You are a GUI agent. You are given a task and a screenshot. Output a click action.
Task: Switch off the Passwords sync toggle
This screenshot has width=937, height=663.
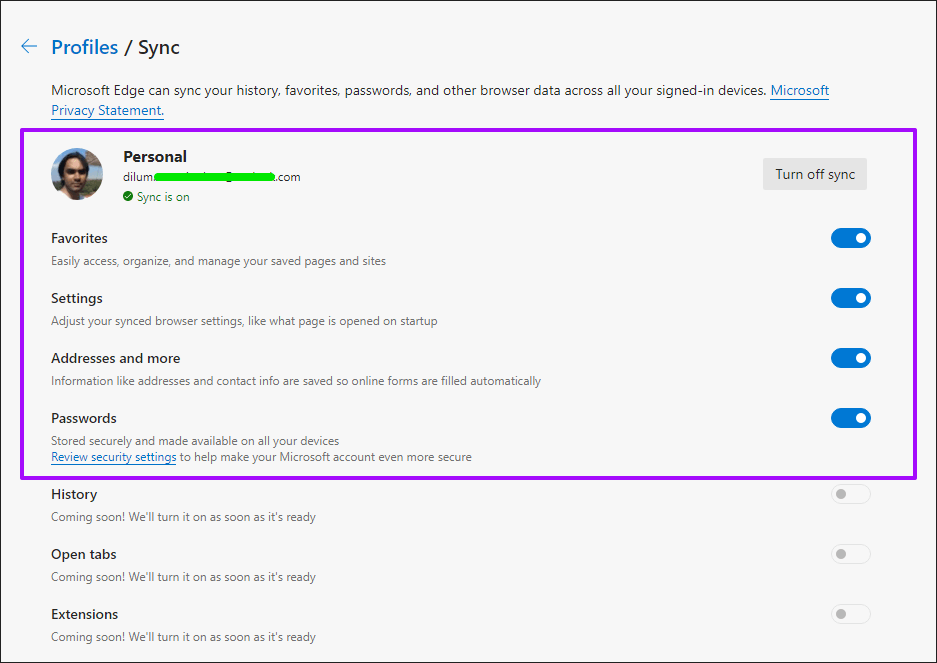point(850,418)
